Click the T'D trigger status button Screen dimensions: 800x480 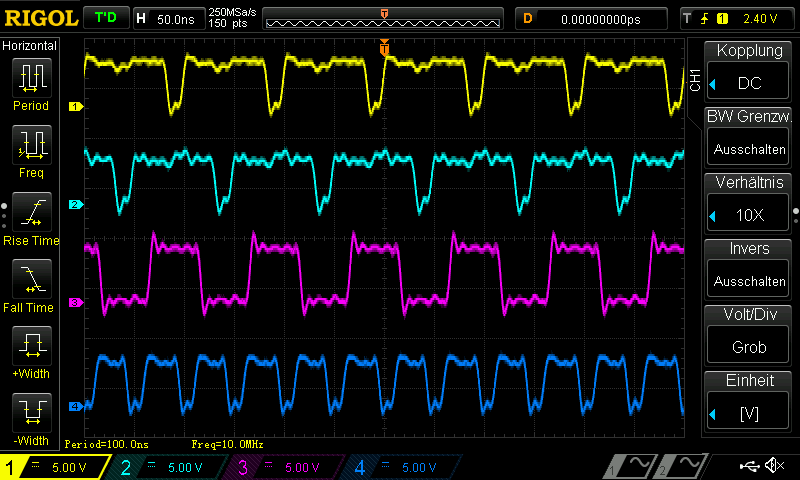tap(105, 18)
